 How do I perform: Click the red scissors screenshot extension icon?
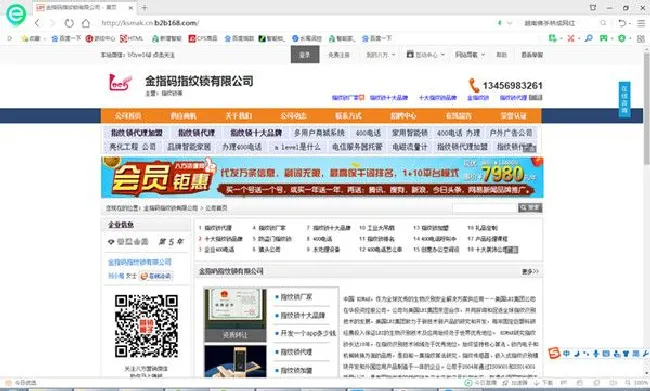[571, 39]
